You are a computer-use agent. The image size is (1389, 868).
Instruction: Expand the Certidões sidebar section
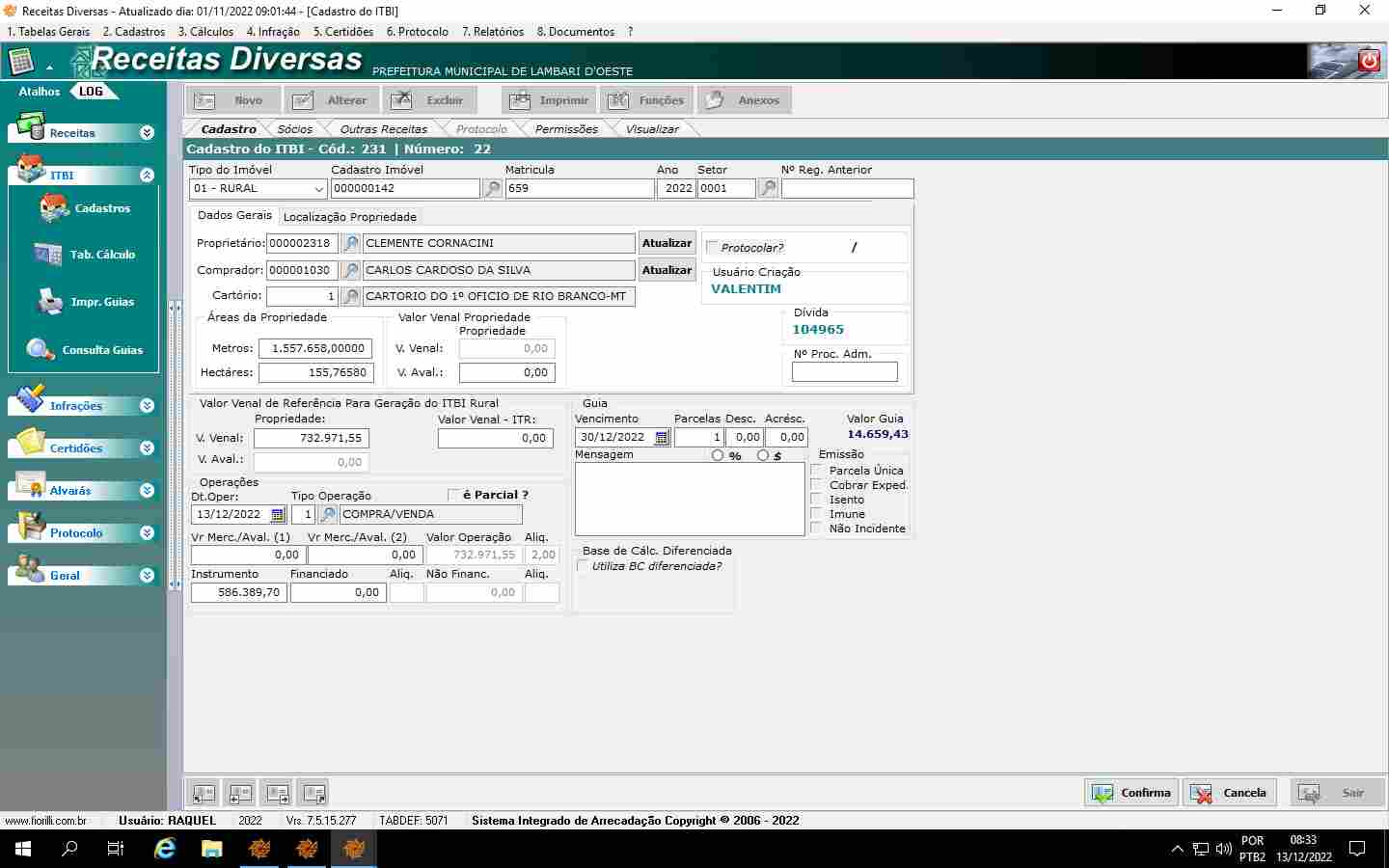click(147, 448)
